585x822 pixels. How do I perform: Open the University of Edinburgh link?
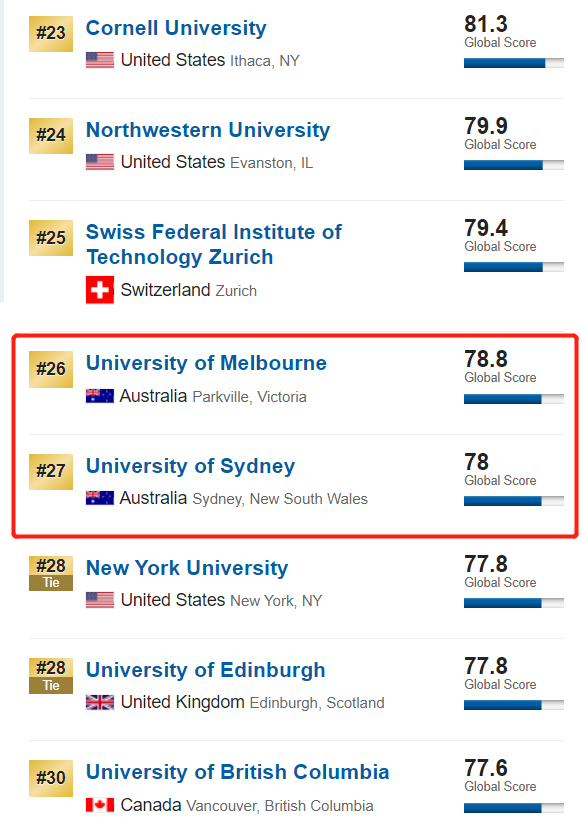(205, 670)
